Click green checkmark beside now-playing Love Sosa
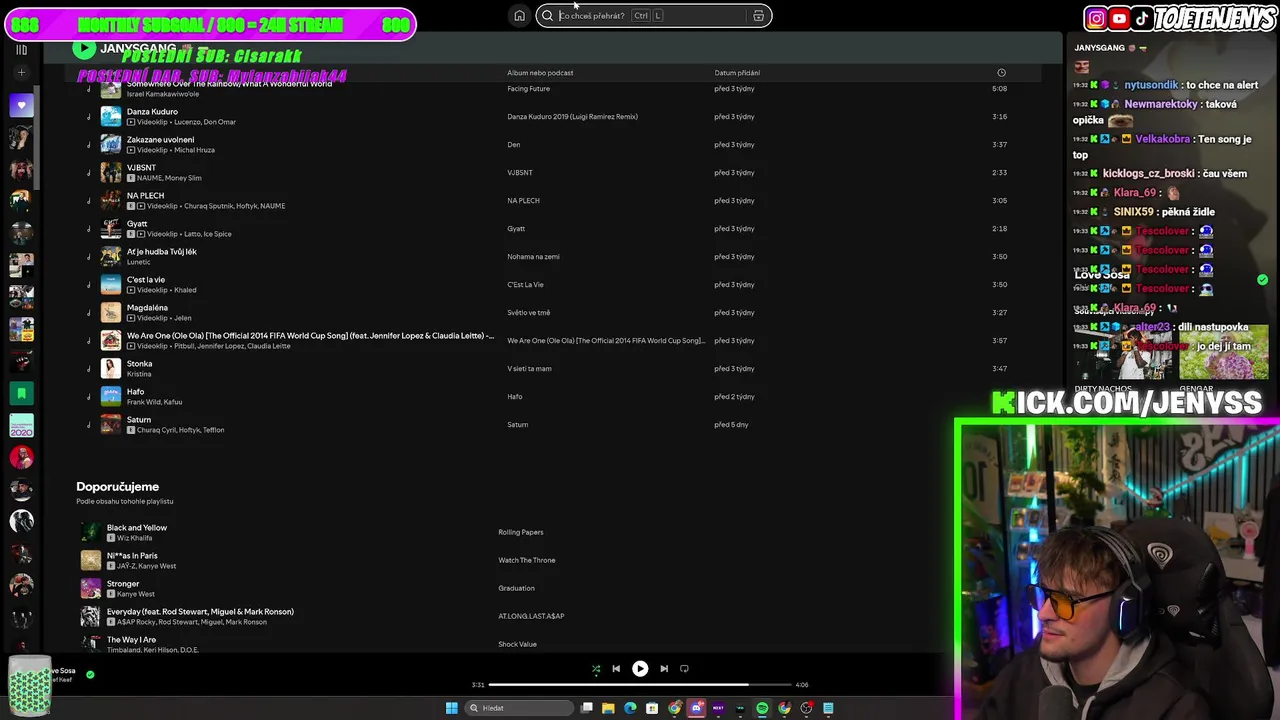 90,675
